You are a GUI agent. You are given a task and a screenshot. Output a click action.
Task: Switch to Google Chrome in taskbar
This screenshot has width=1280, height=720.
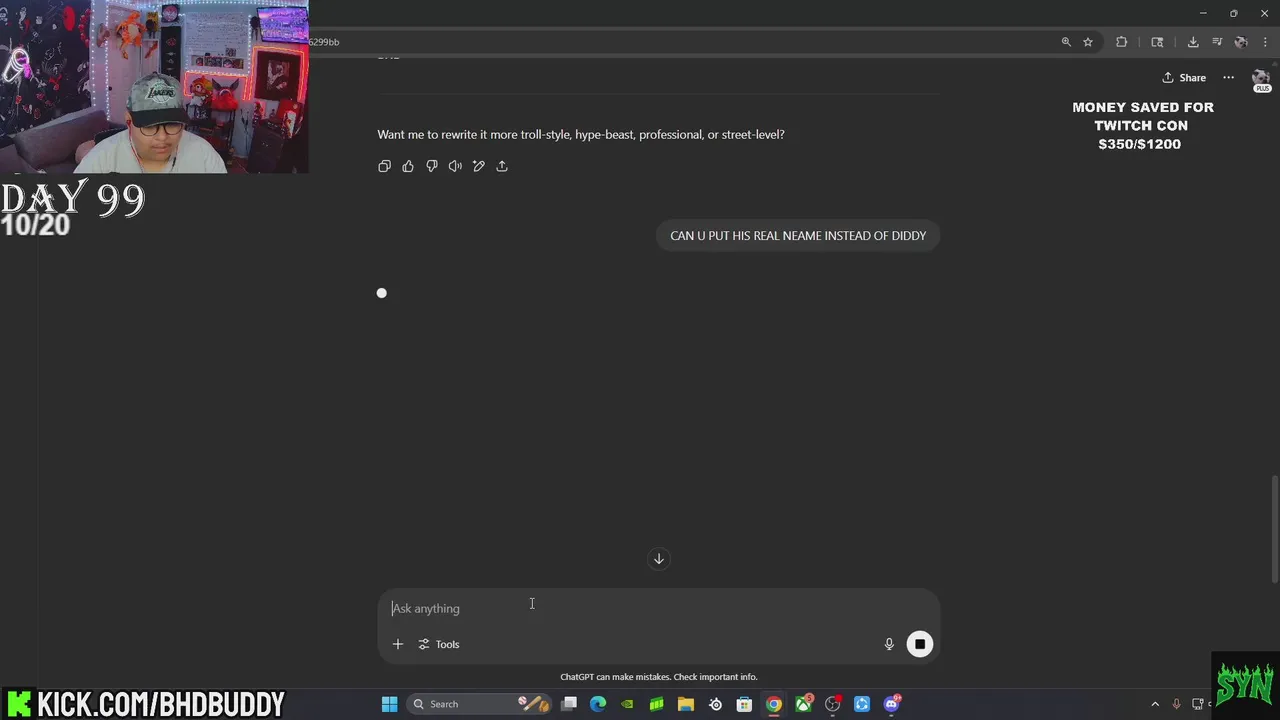pyautogui.click(x=774, y=704)
